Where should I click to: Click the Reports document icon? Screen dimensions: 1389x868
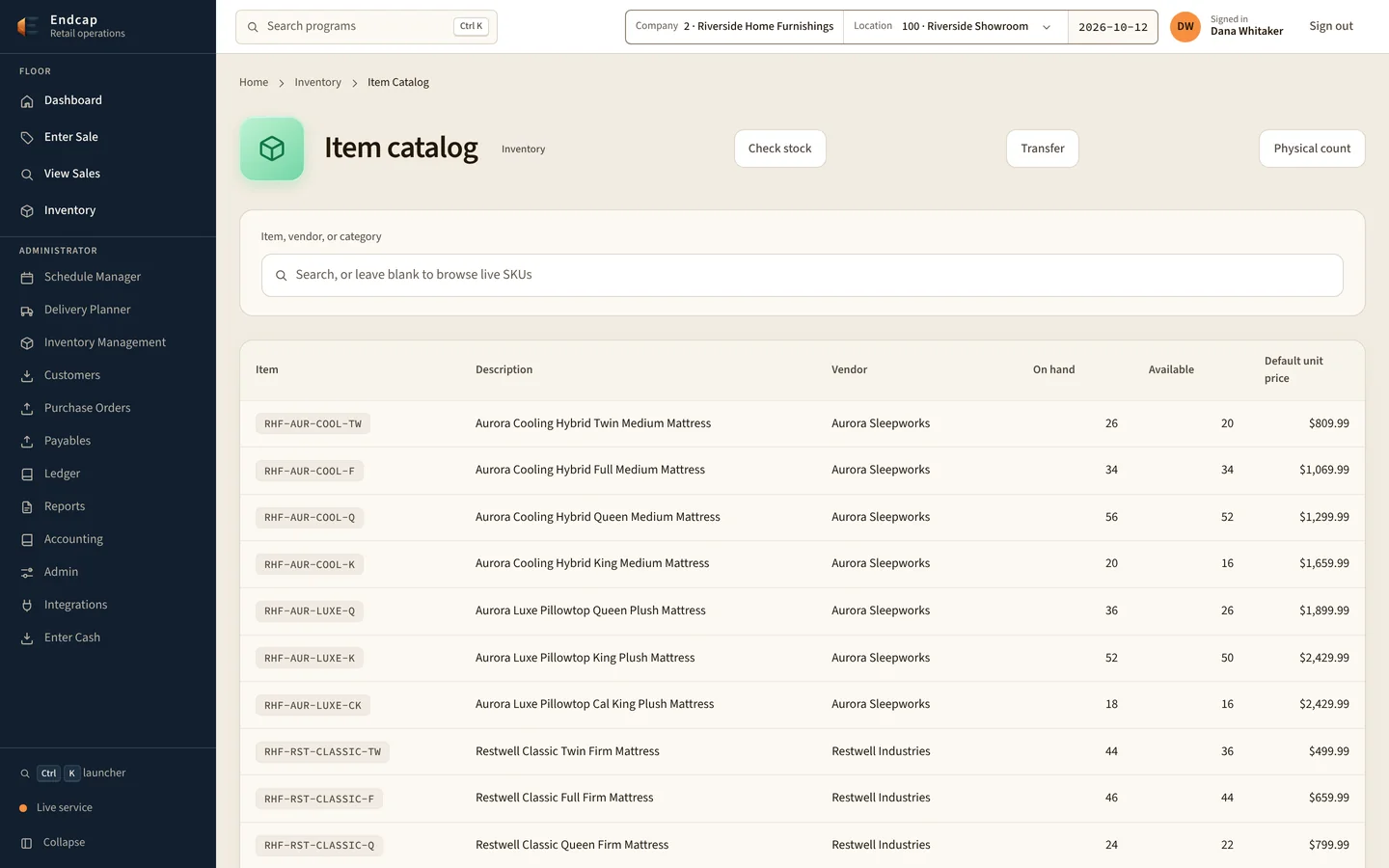coord(27,507)
